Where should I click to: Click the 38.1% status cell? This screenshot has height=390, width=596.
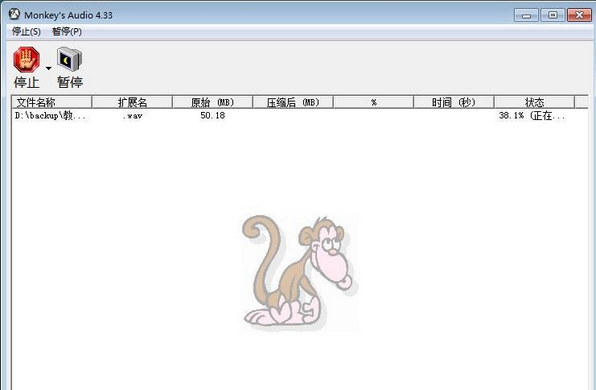pyautogui.click(x=532, y=116)
